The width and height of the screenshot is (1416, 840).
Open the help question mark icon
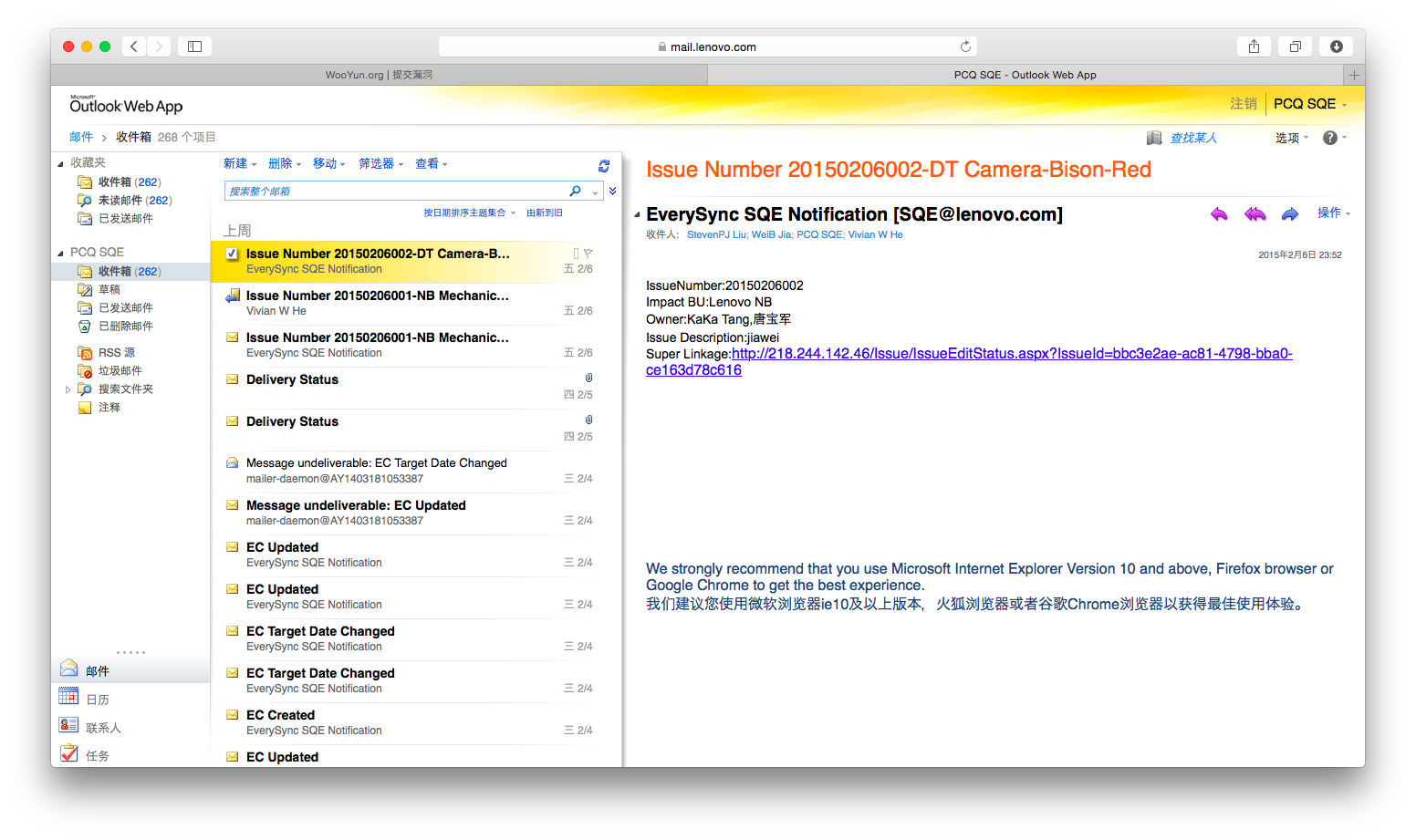1330,138
